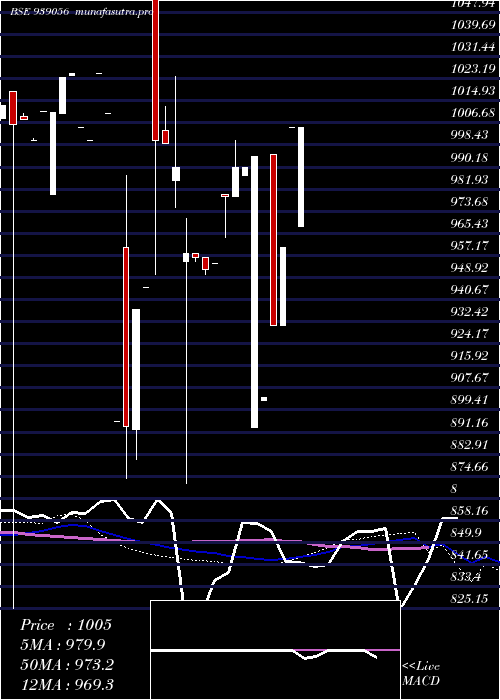This screenshot has width=500, height=700.
Task: Click the 12MA : 969.3 readout
Action: coord(67,684)
